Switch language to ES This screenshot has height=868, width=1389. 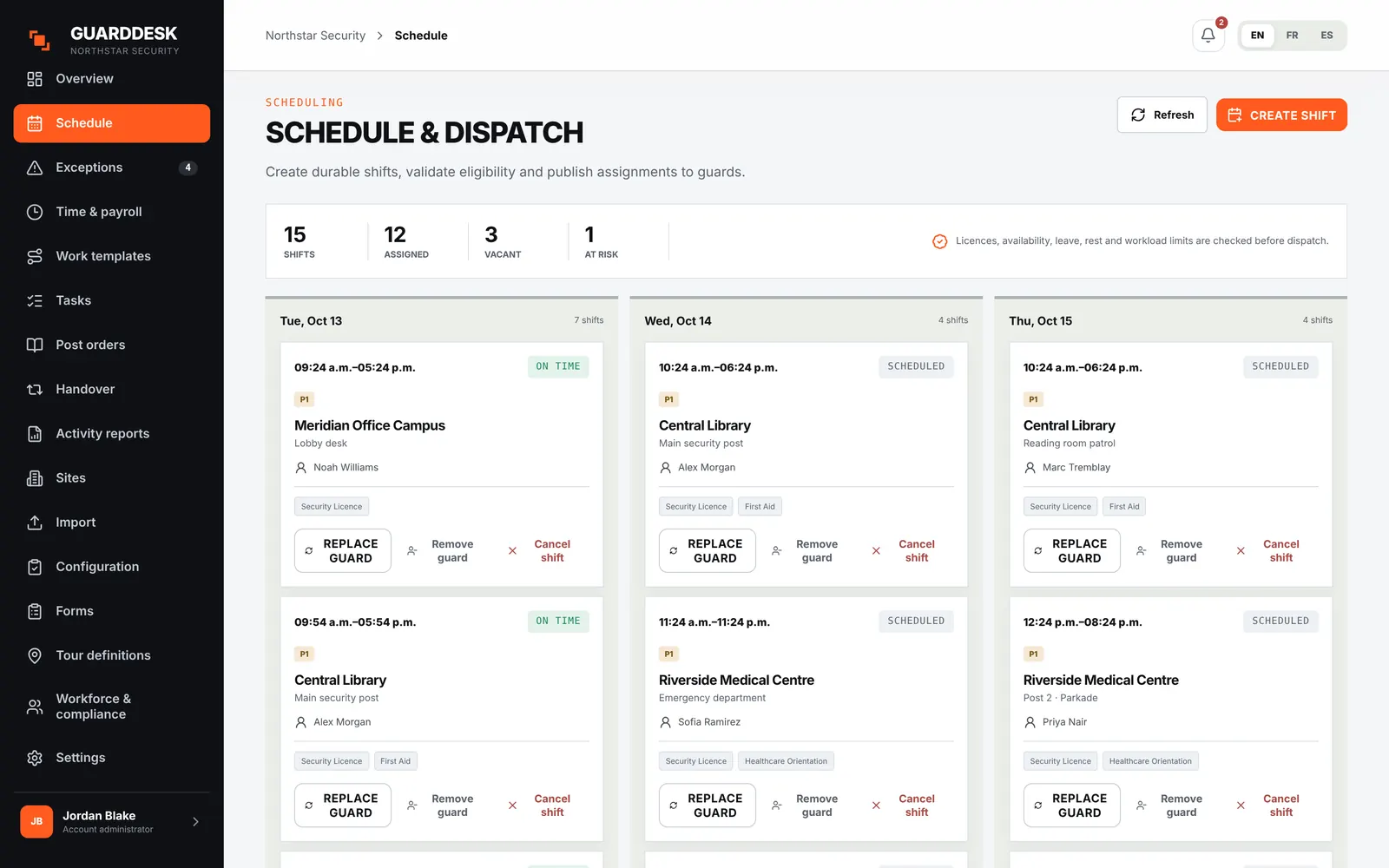[1326, 36]
